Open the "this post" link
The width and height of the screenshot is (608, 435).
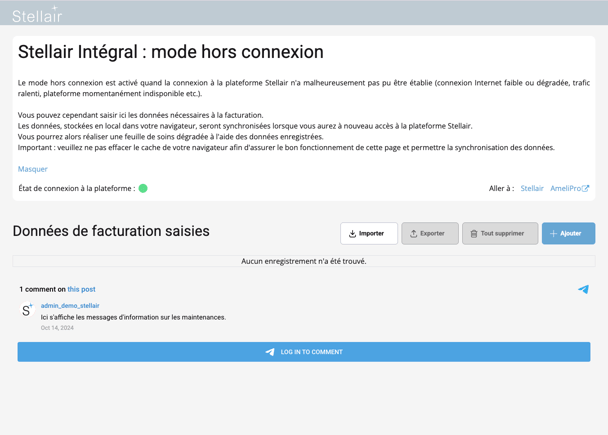click(81, 289)
